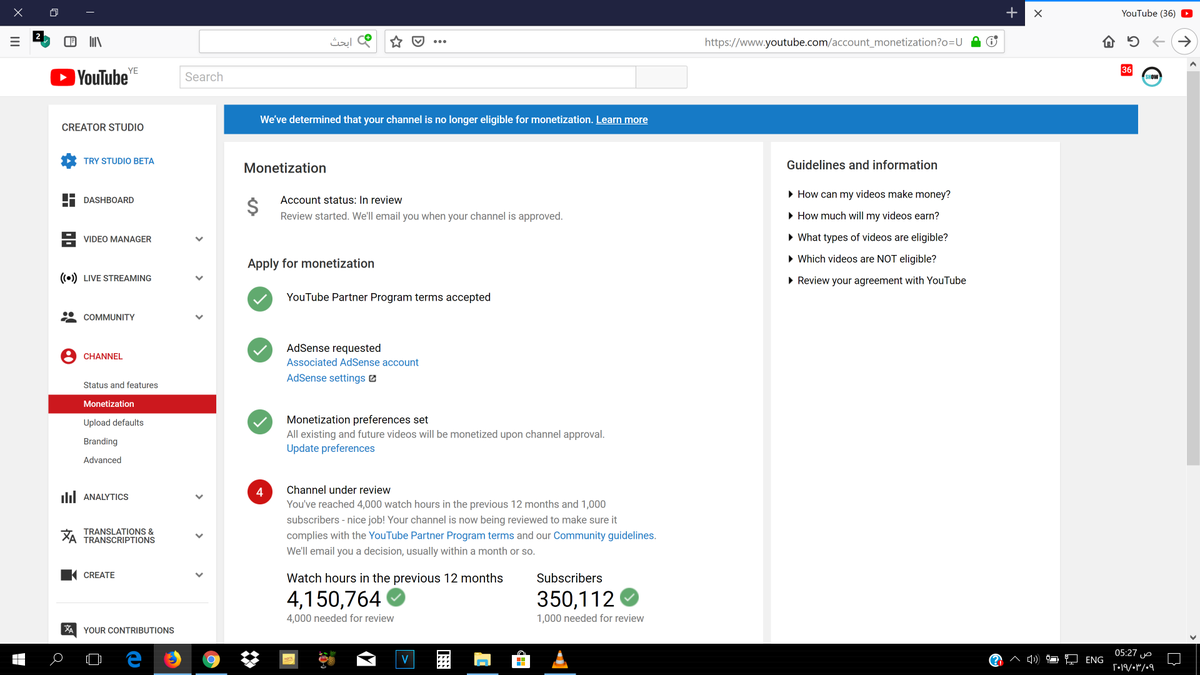The width and height of the screenshot is (1200, 675).
Task: Go to the Firefox home page
Action: (x=1108, y=42)
